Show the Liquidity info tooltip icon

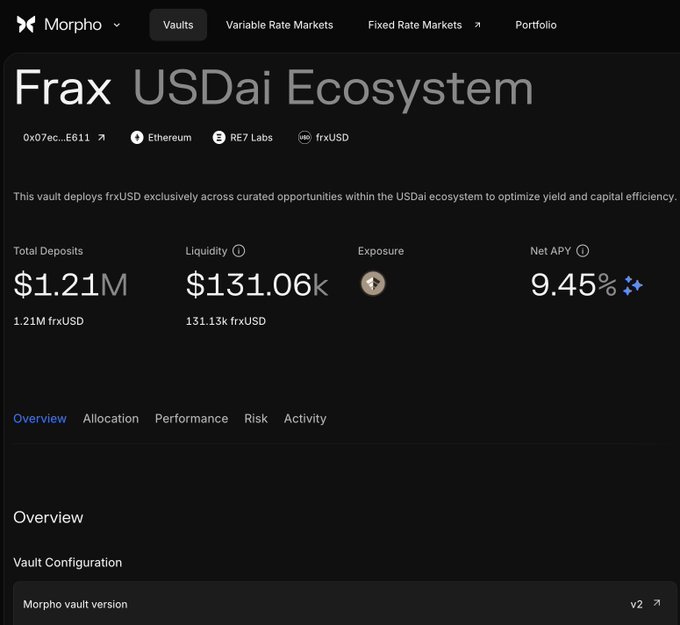pos(239,251)
